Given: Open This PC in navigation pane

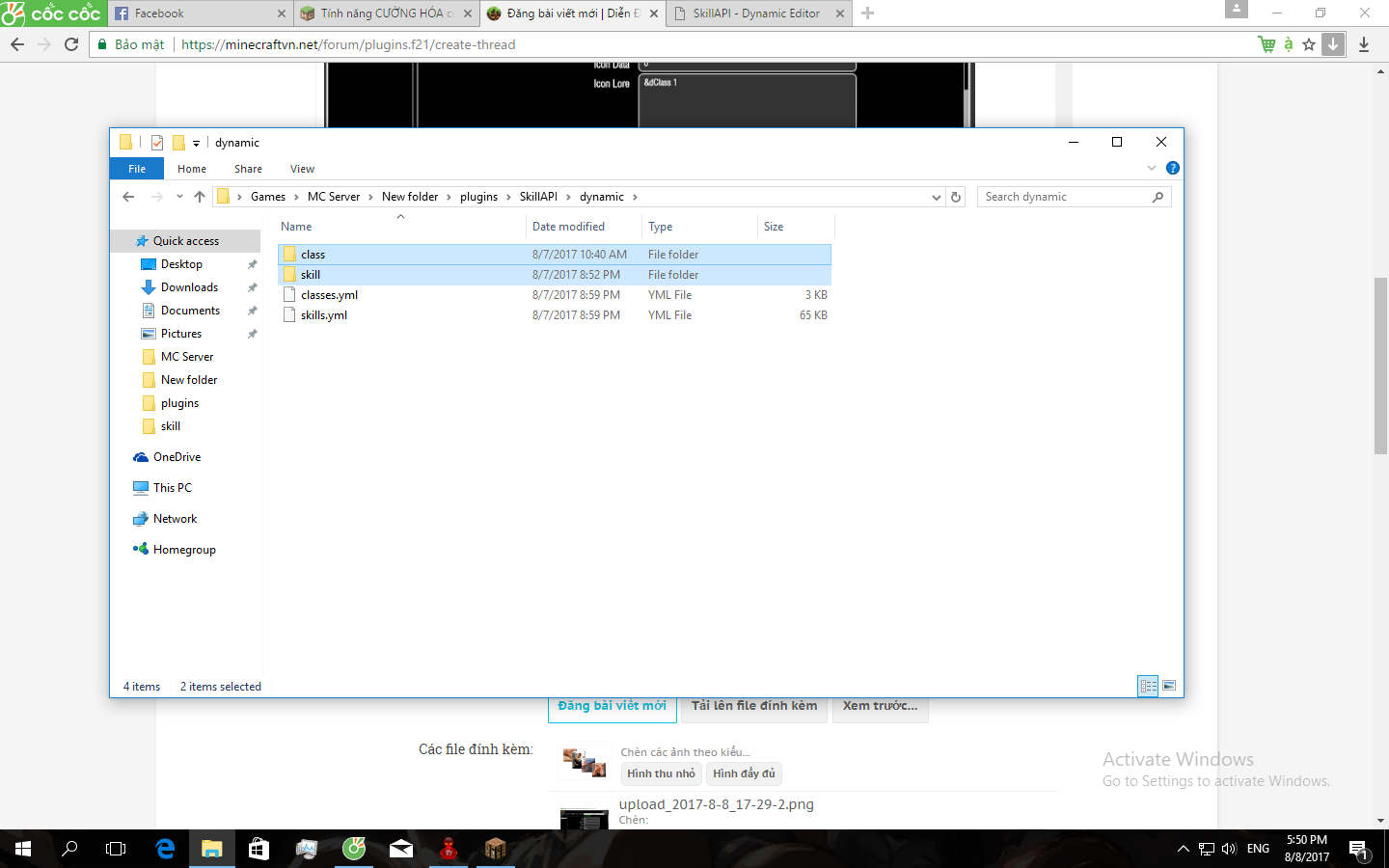Looking at the screenshot, I should point(172,488).
